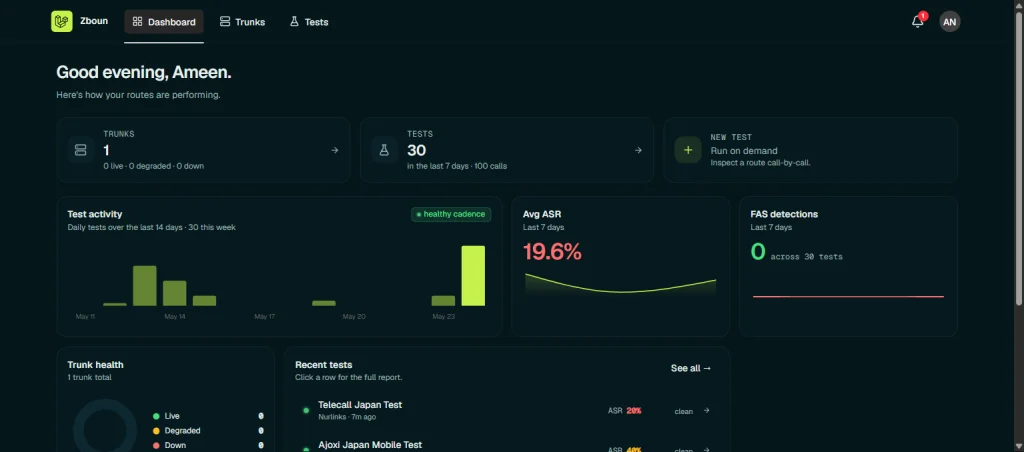The width and height of the screenshot is (1024, 452).
Task: Click the tallest bar in Test activity
Action: tap(473, 276)
